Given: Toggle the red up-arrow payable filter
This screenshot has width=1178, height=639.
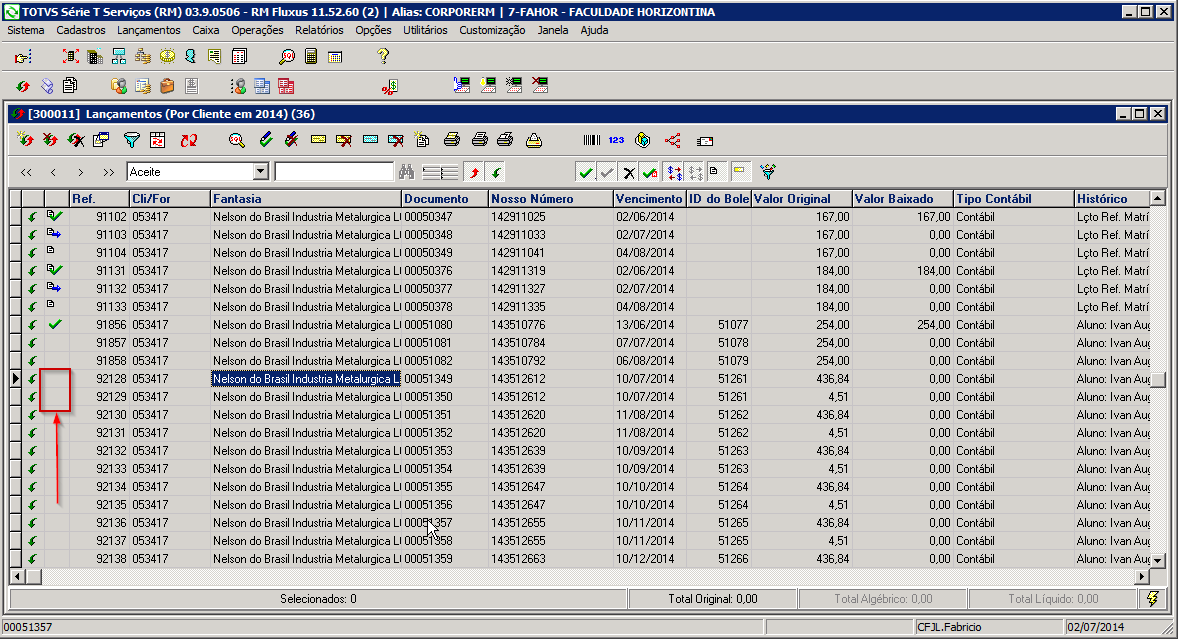Looking at the screenshot, I should coord(476,172).
